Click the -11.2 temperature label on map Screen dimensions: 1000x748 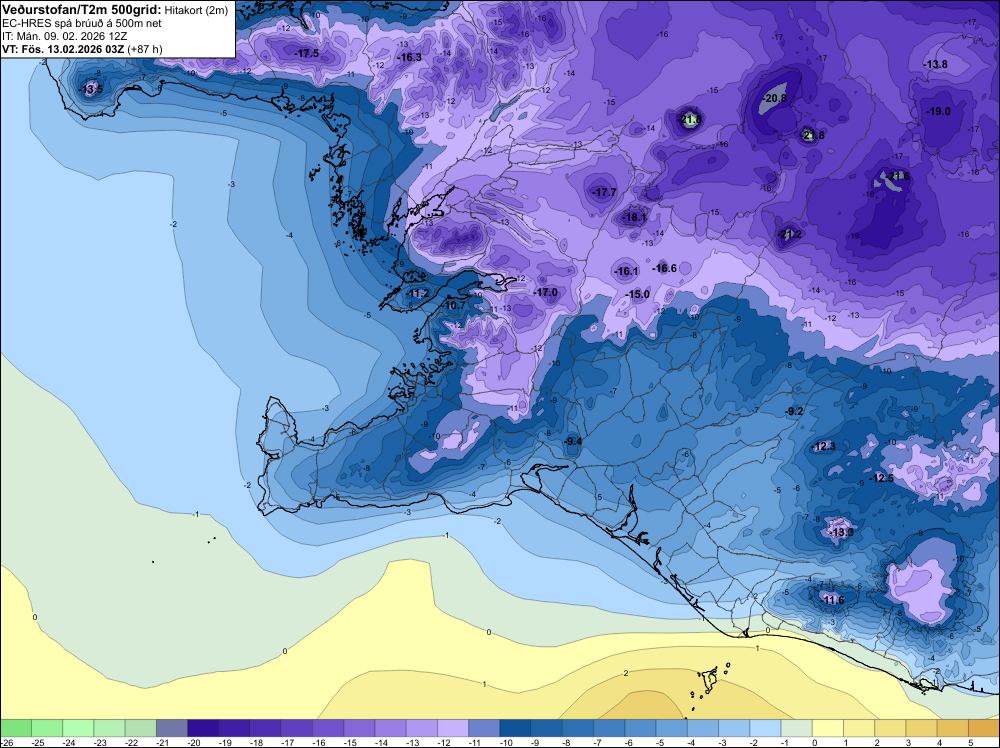click(417, 294)
